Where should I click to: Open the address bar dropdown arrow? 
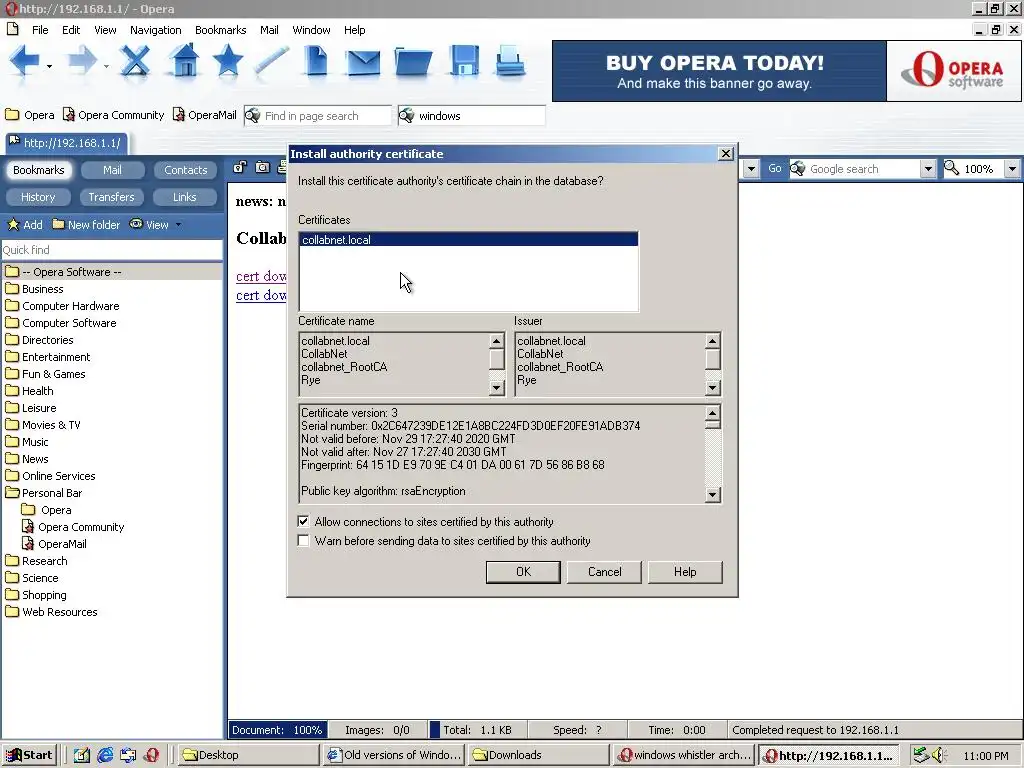pos(751,169)
